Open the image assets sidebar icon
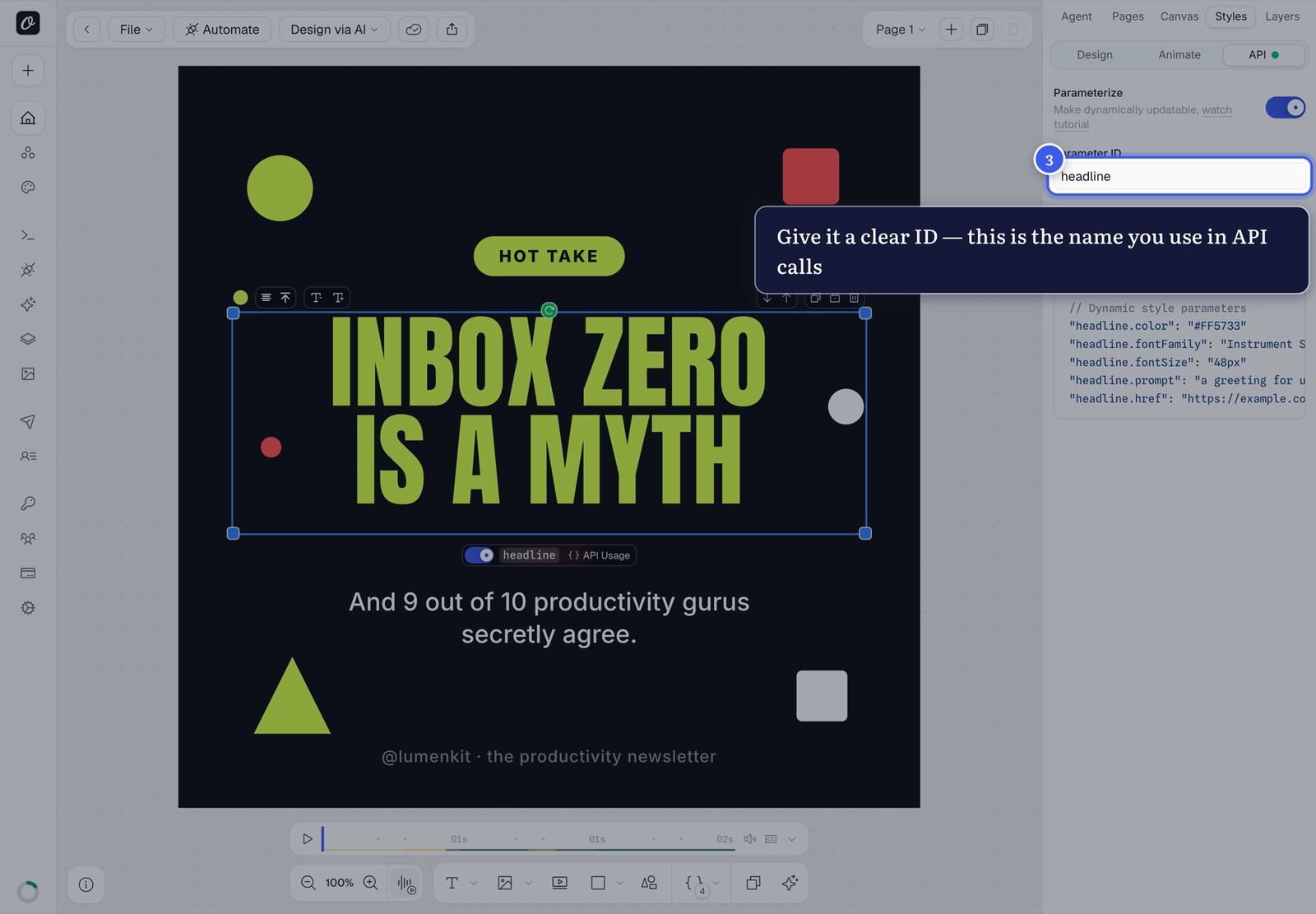The image size is (1316, 914). click(x=28, y=373)
